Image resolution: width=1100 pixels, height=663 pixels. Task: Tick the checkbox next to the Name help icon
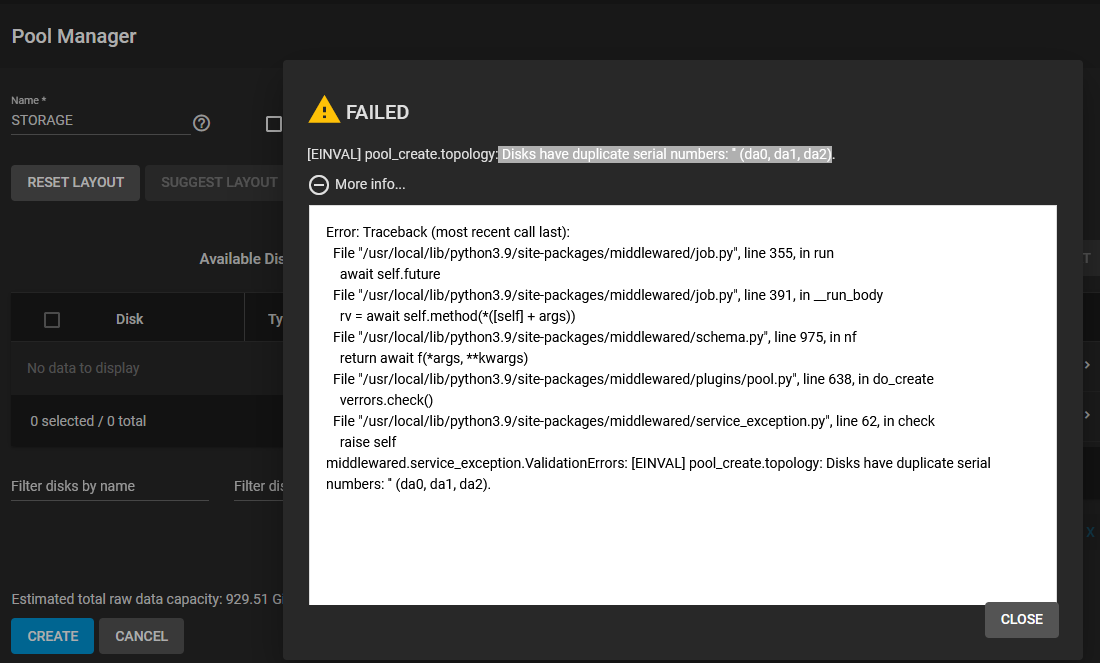click(x=274, y=124)
